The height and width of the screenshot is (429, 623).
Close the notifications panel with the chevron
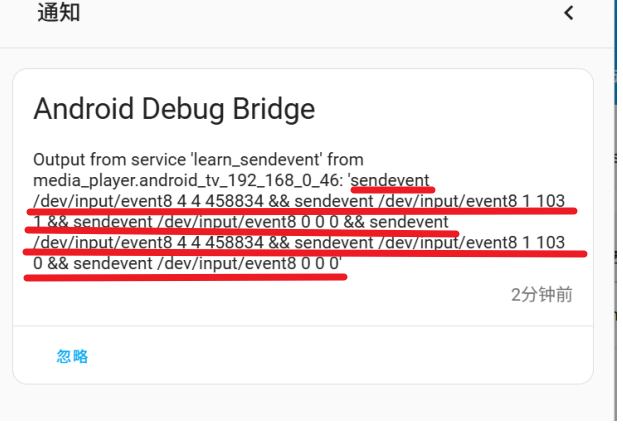[569, 13]
